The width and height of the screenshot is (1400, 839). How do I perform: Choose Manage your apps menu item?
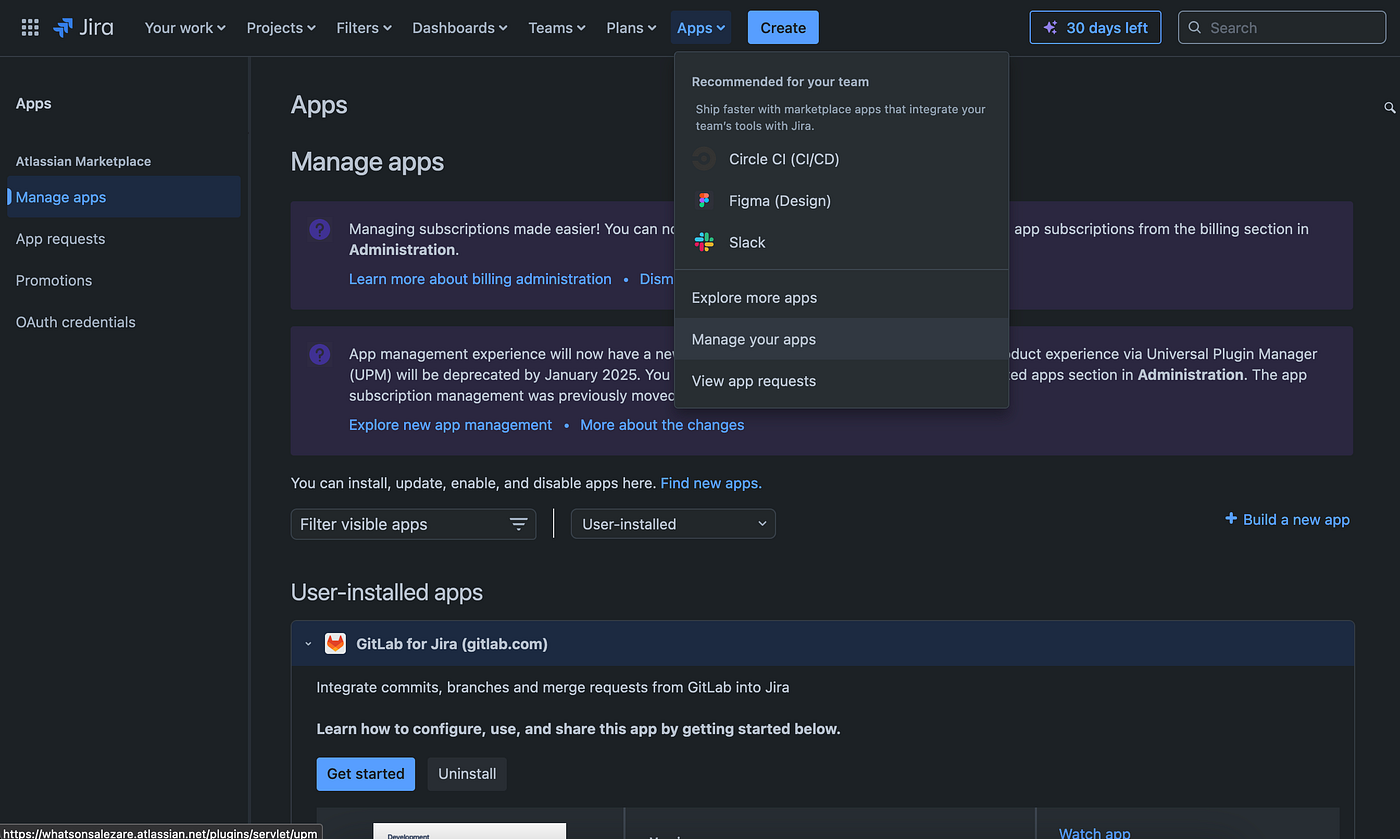pos(841,339)
